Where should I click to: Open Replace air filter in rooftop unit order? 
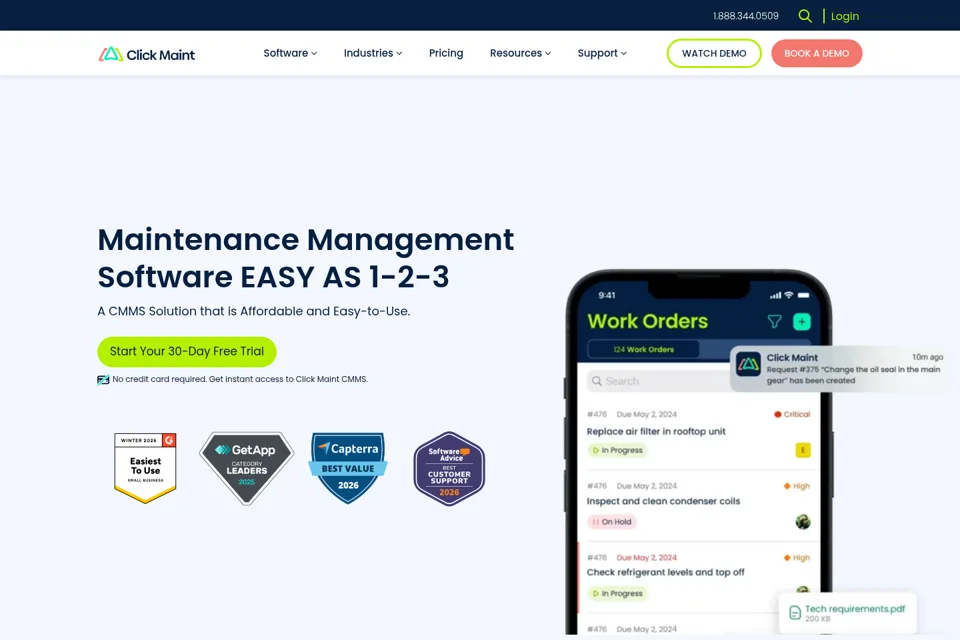[656, 431]
